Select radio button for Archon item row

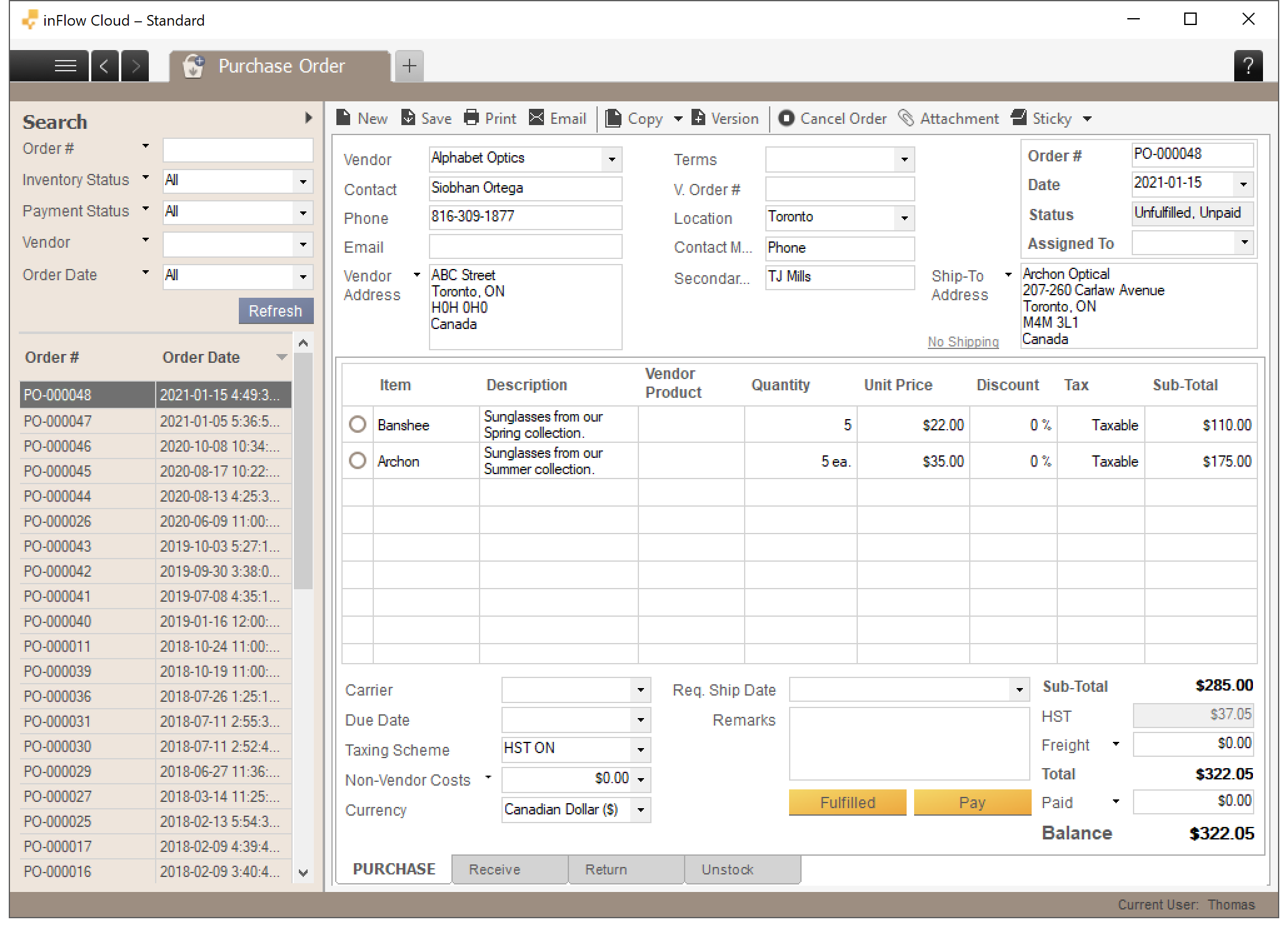pyautogui.click(x=358, y=460)
